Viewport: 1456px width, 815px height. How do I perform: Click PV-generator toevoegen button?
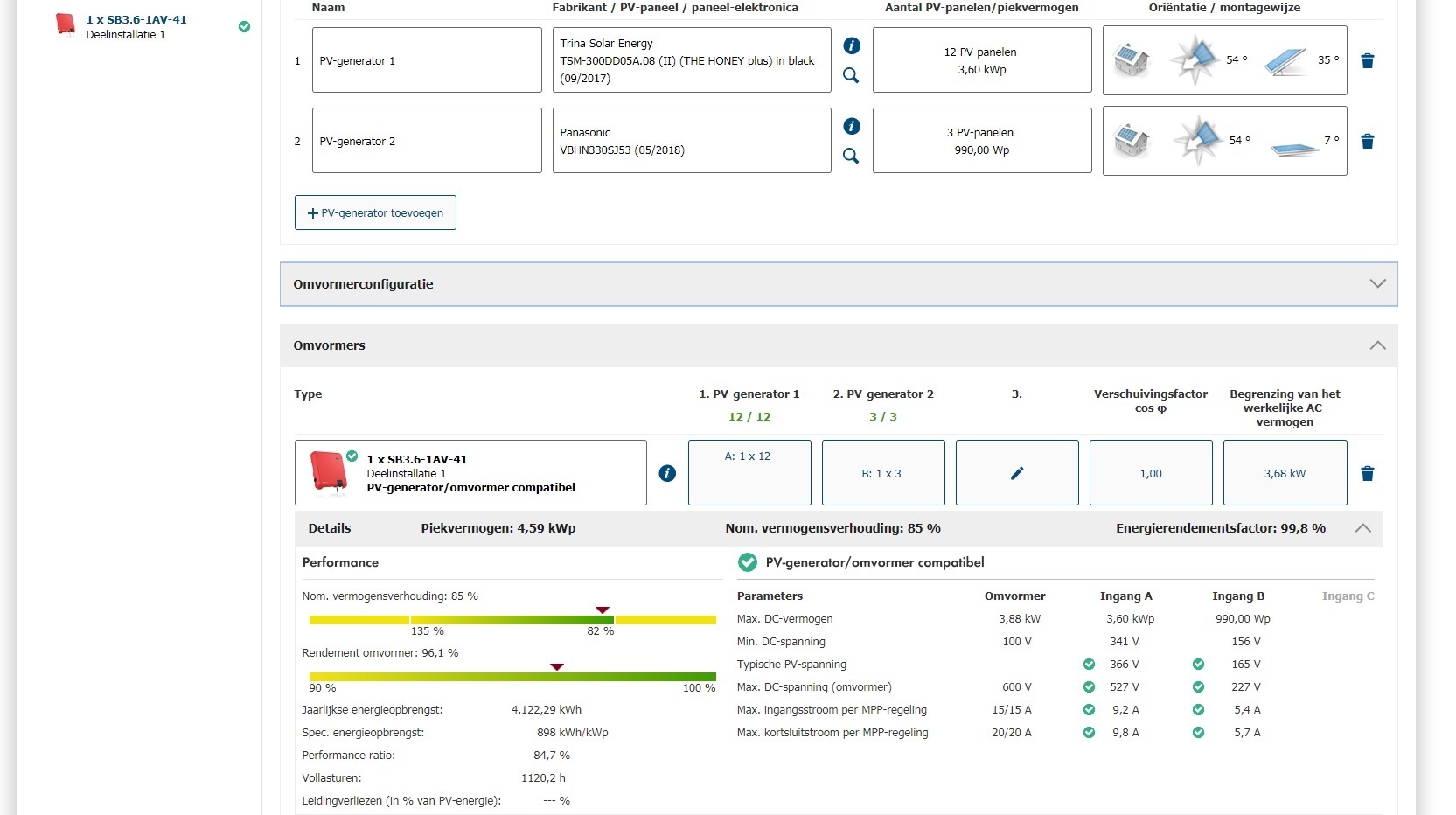[x=375, y=212]
